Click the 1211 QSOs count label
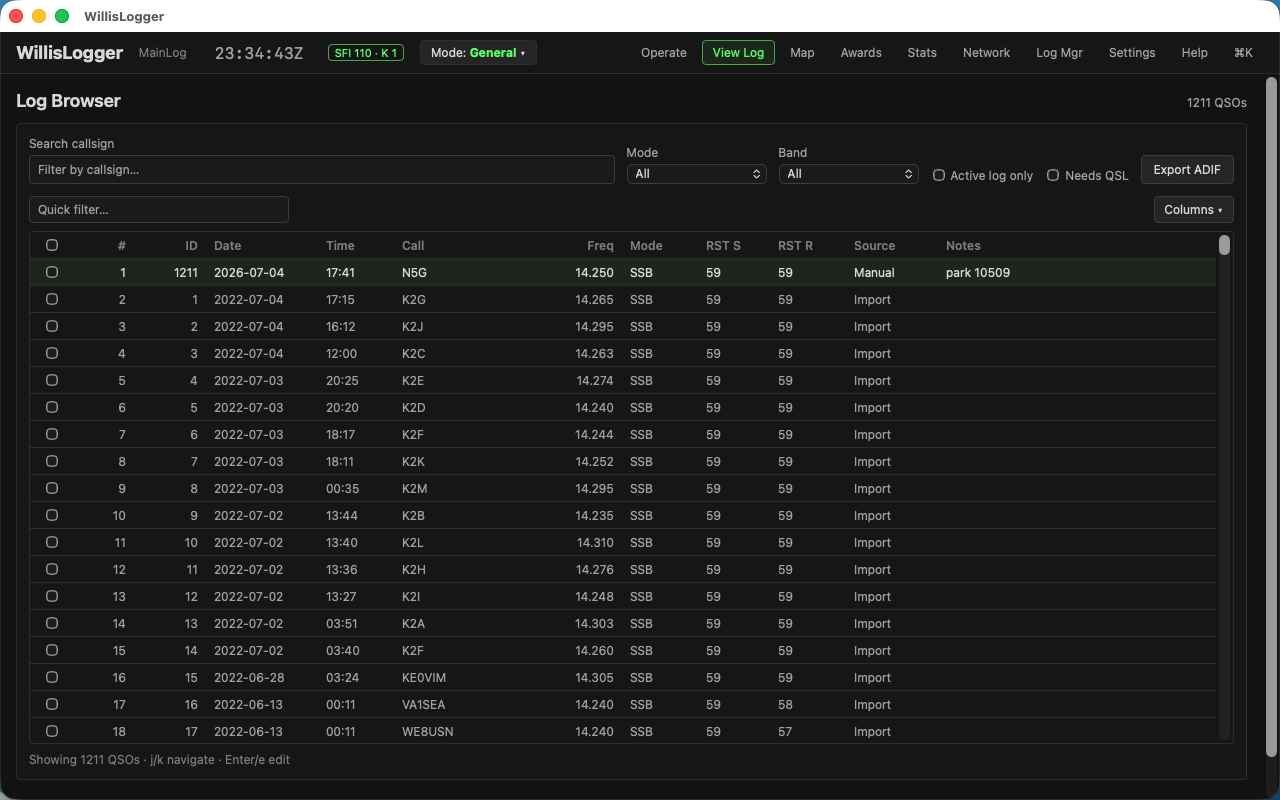Screen dimensions: 1280x800 1217,102
